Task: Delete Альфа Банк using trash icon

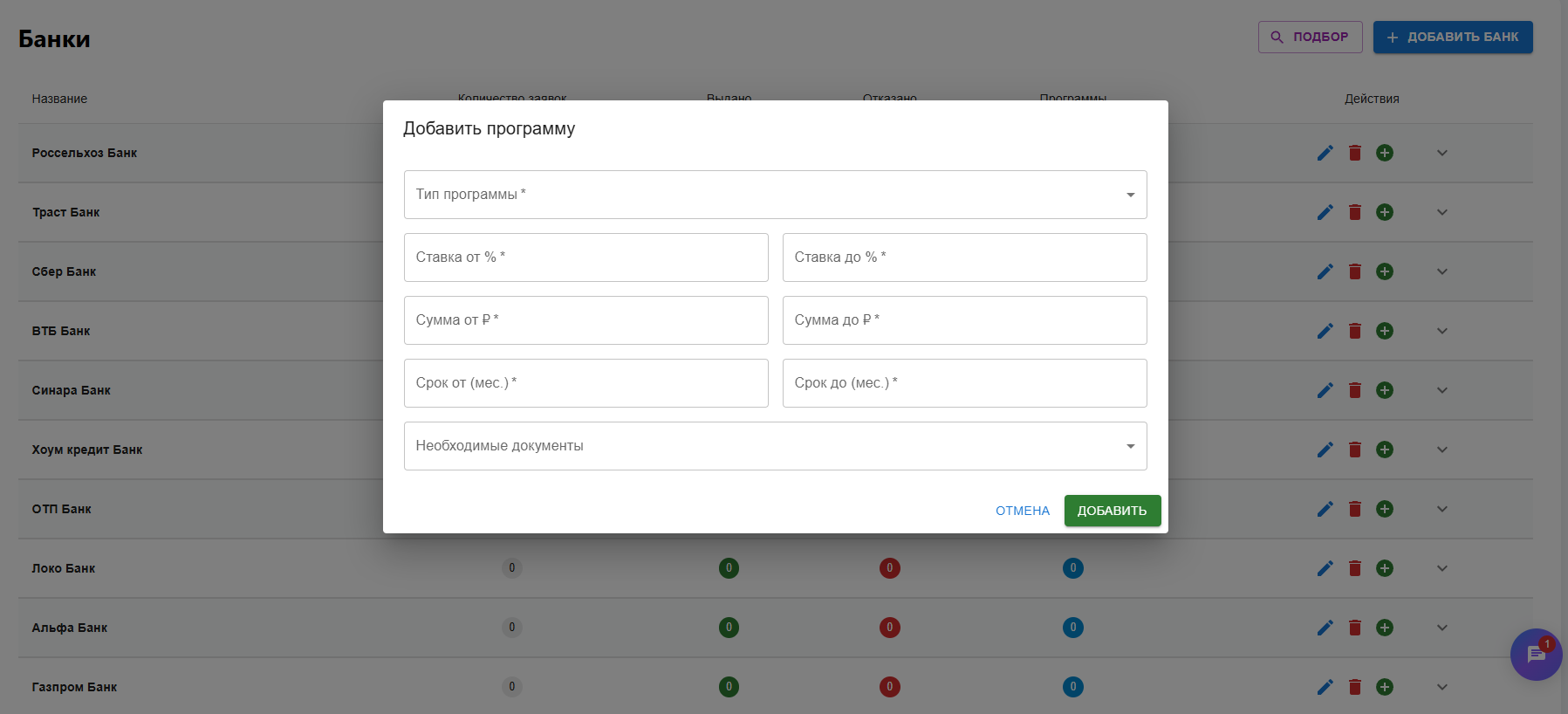Action: point(1354,628)
